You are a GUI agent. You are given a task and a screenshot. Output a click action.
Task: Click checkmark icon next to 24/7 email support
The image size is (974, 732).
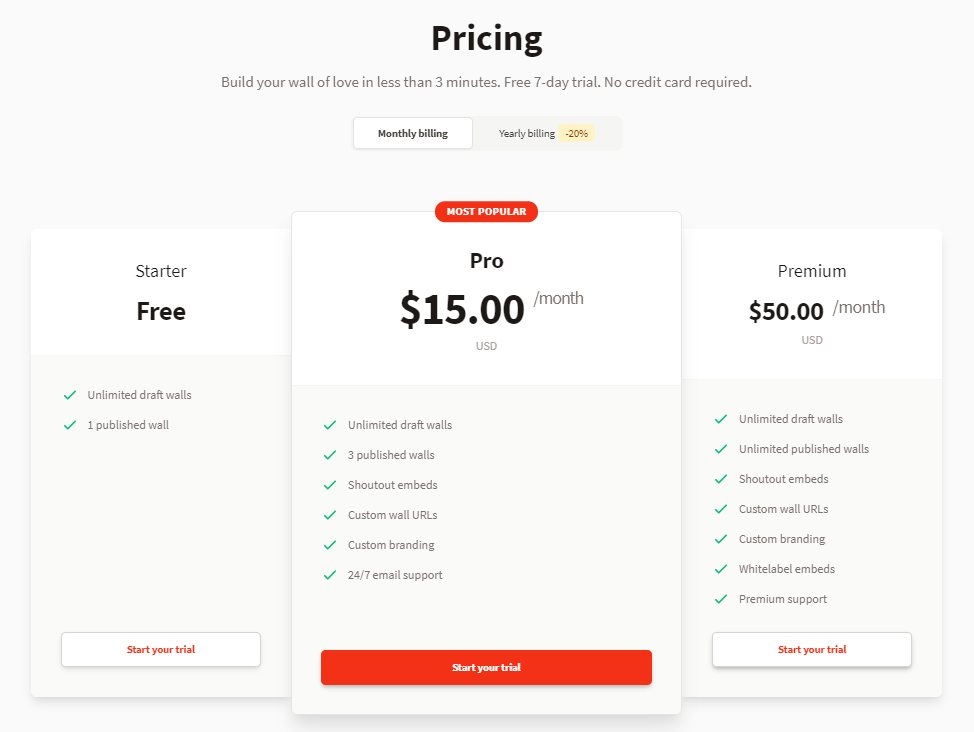click(x=330, y=575)
